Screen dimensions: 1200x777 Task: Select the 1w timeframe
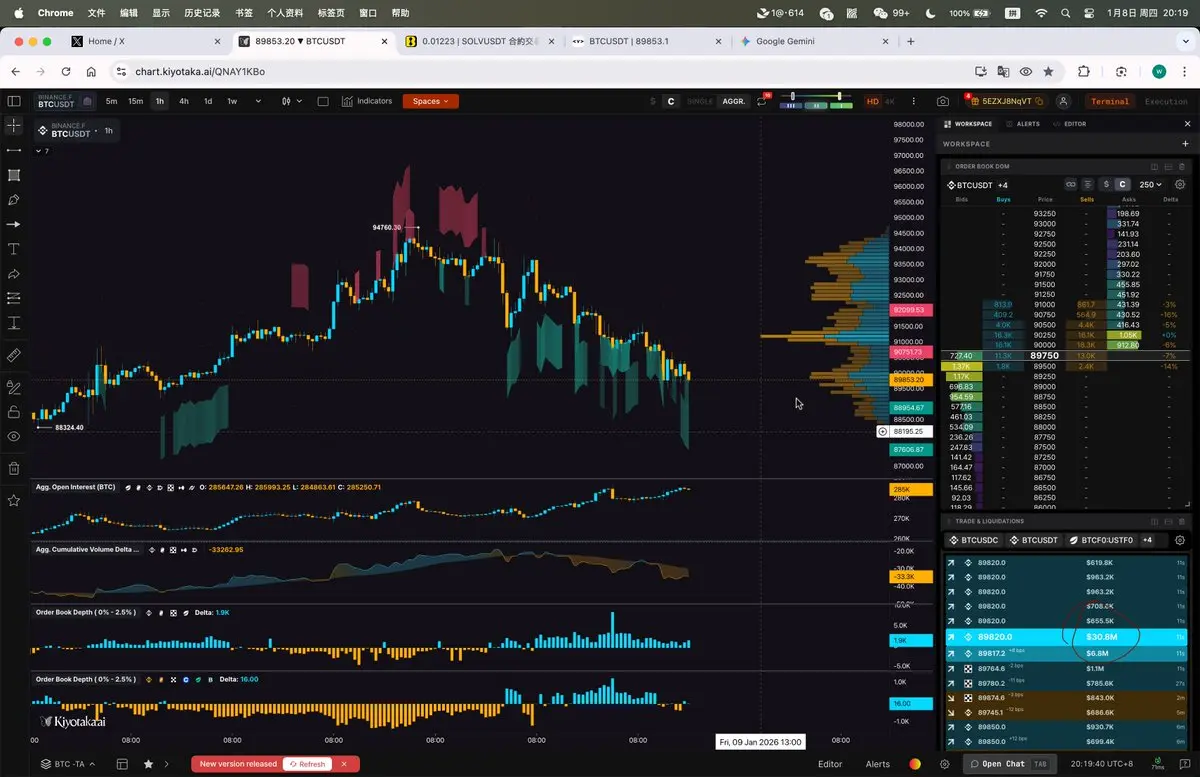tap(232, 101)
